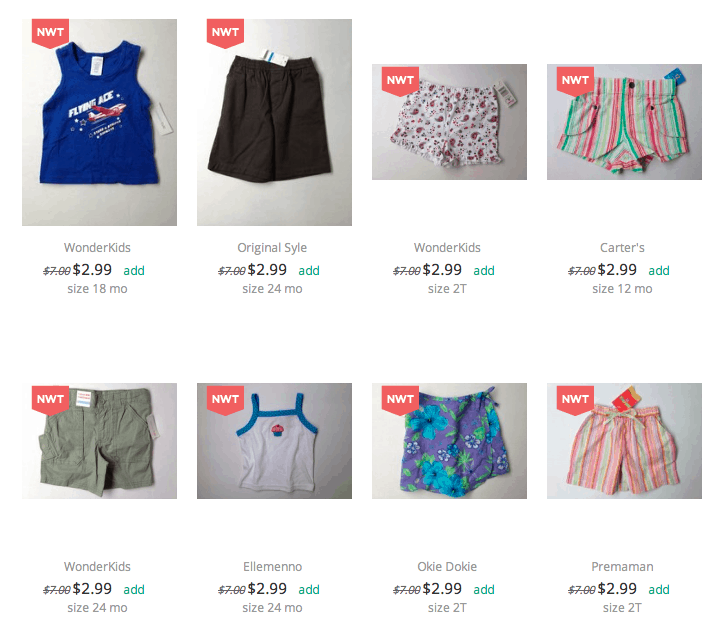The height and width of the screenshot is (617, 710).
Task: Add WonderKids size 18 mo item to cart
Action: [x=134, y=271]
